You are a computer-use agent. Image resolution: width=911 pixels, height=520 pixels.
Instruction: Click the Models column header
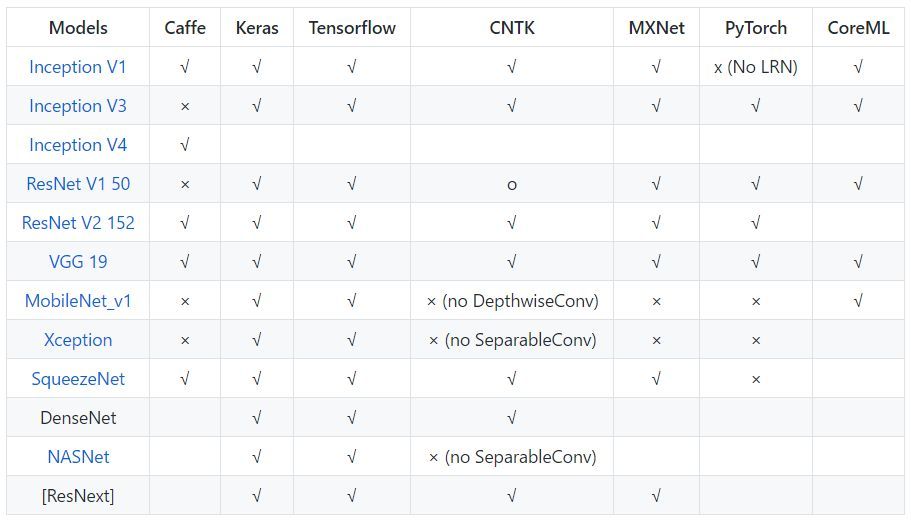(x=78, y=28)
